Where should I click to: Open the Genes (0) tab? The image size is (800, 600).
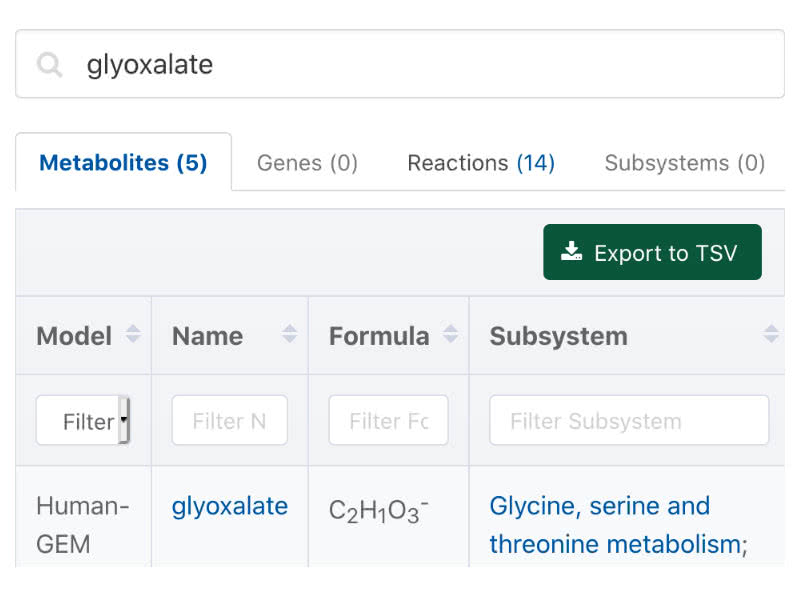tap(307, 163)
